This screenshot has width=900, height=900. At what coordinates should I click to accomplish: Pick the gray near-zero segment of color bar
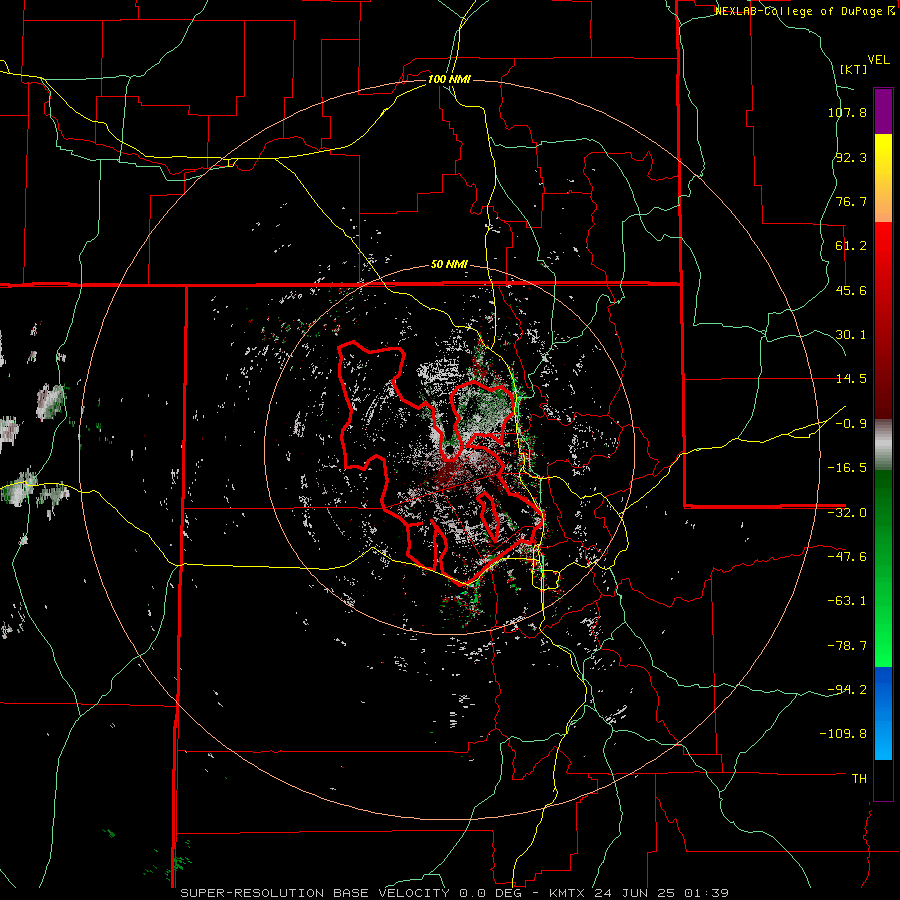pos(883,445)
